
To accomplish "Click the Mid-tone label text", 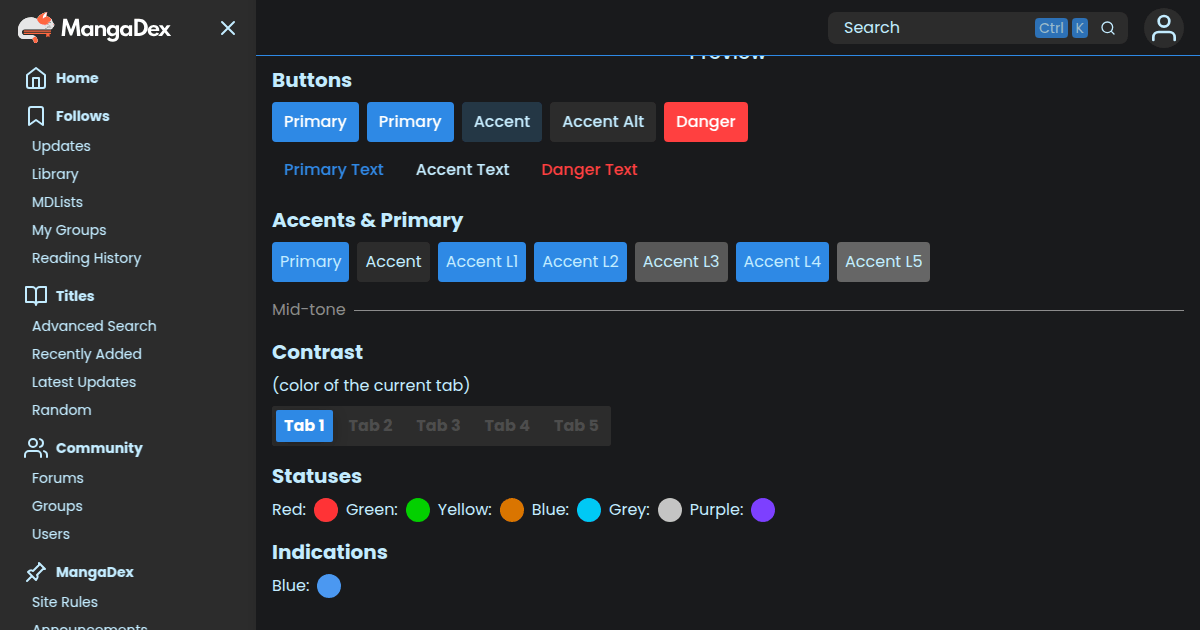I will point(309,310).
